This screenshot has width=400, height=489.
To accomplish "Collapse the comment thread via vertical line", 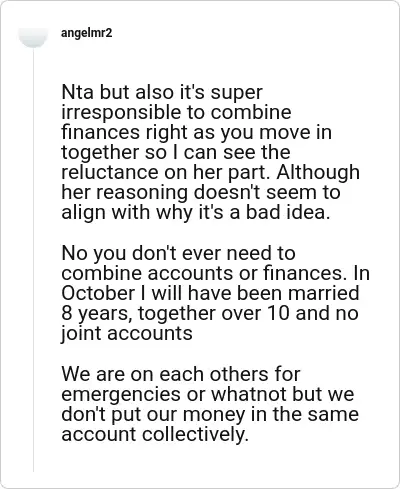I will point(33,260).
